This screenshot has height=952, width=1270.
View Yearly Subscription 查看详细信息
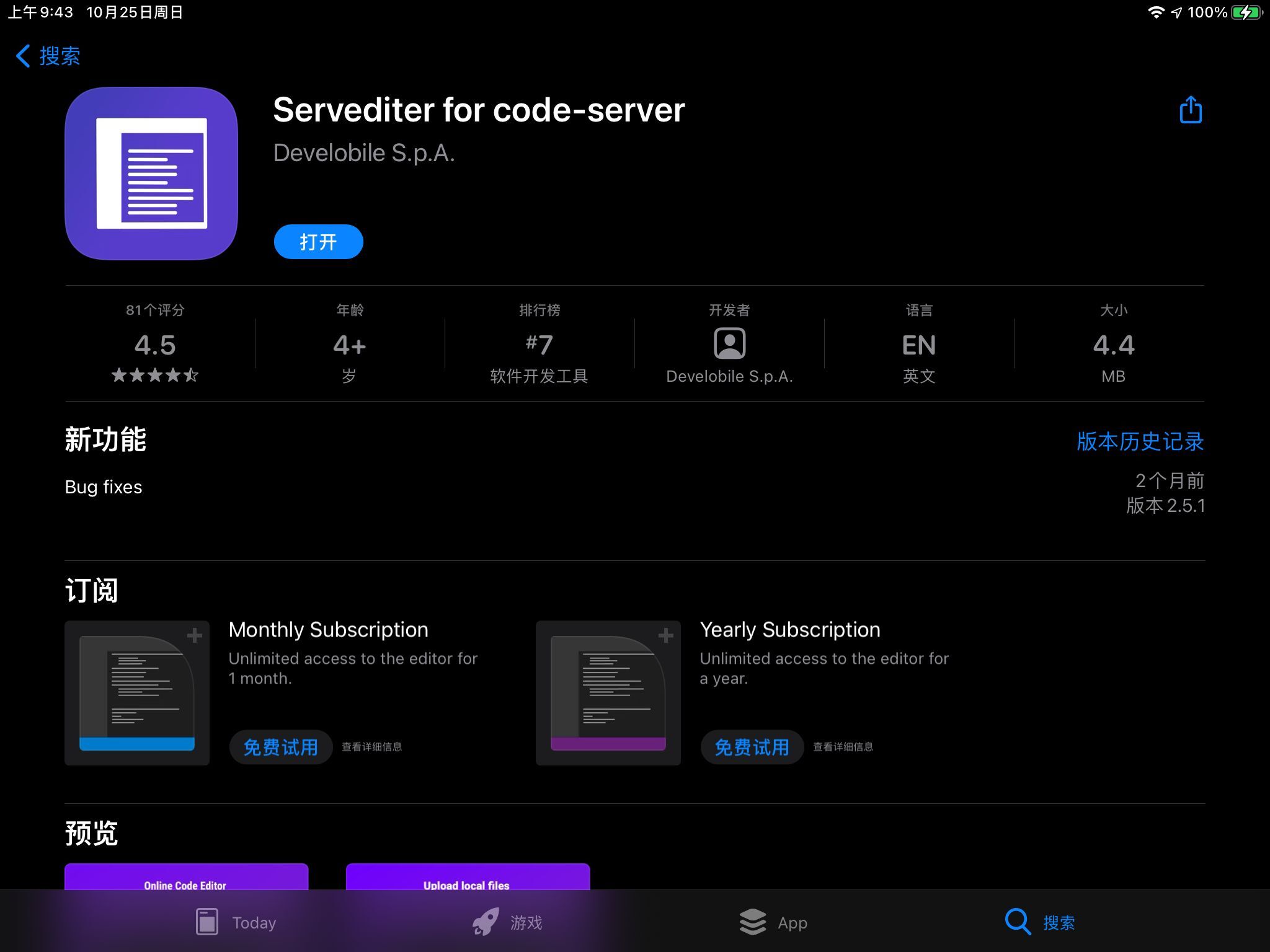tap(843, 747)
